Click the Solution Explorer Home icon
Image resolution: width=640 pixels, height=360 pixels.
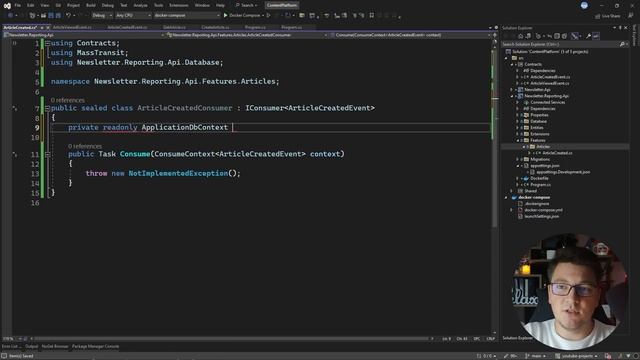click(520, 36)
